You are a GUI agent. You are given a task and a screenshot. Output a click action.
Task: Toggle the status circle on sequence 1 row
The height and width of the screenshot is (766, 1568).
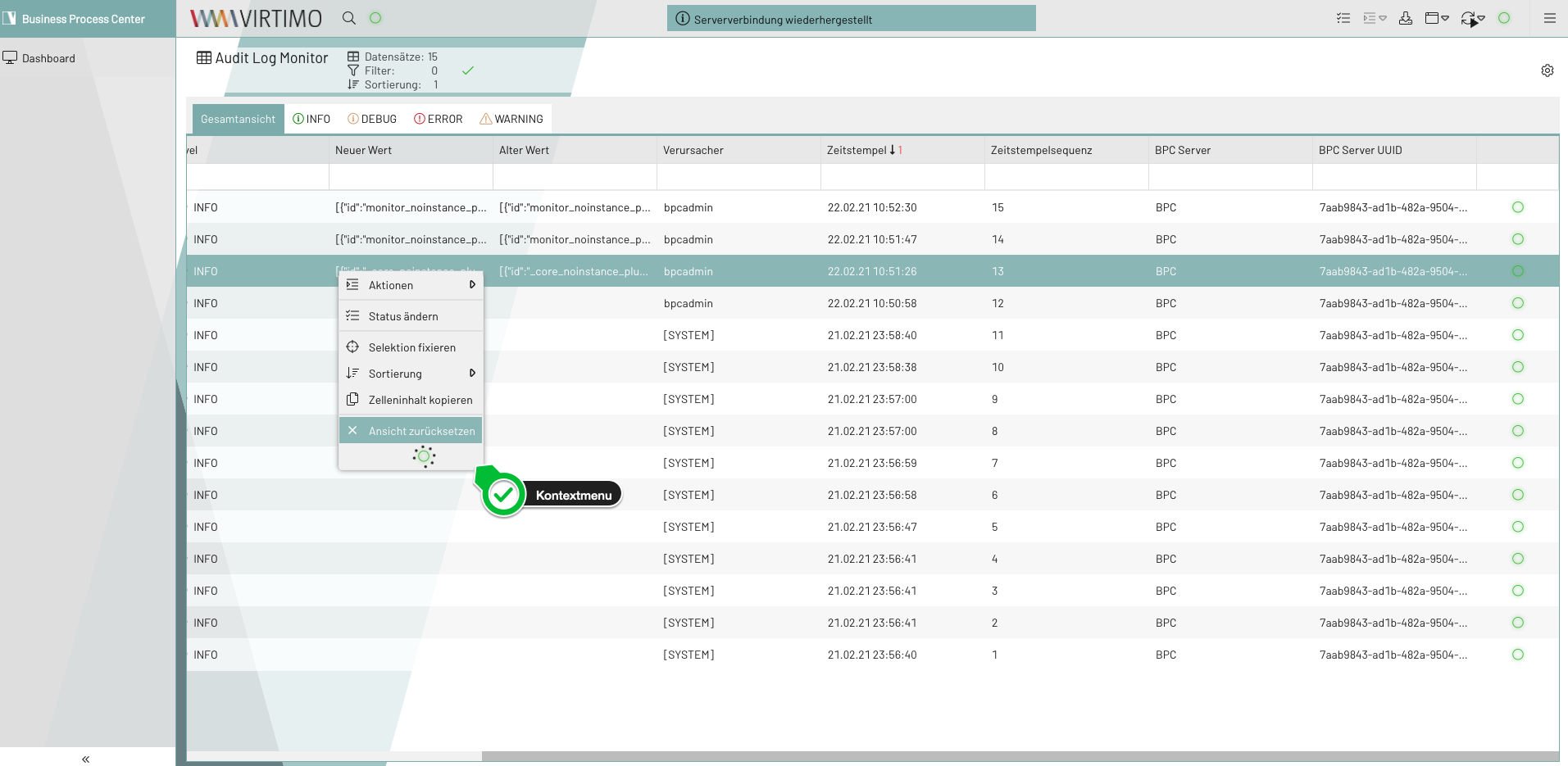pyautogui.click(x=1517, y=655)
